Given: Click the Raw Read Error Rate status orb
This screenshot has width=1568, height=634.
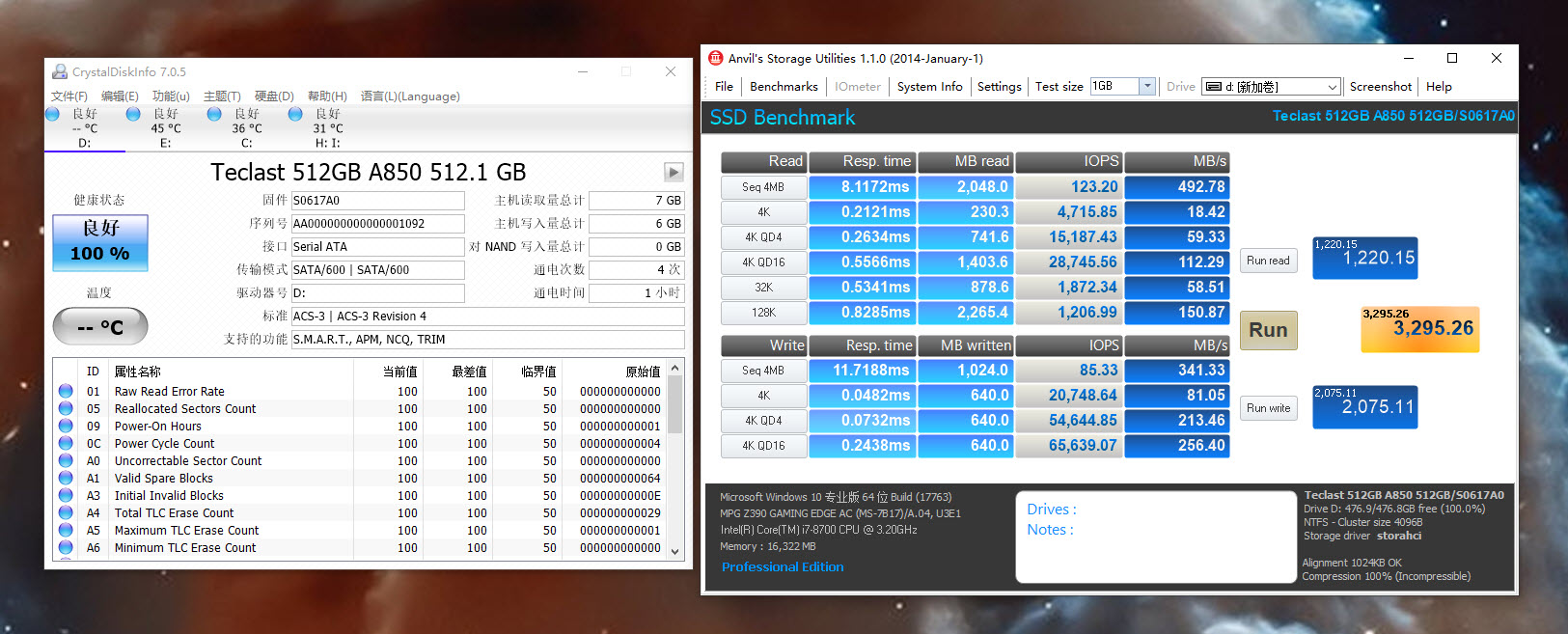Looking at the screenshot, I should click(x=66, y=392).
